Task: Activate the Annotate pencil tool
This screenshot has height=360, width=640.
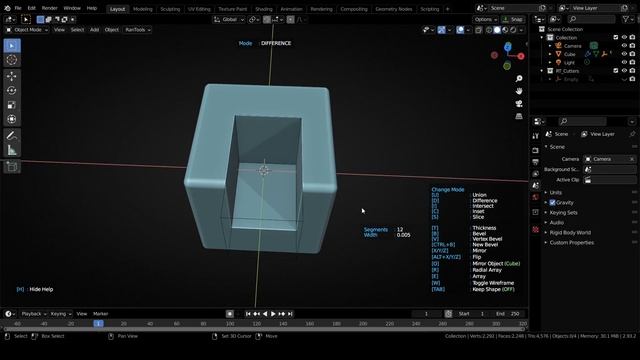Action: tap(11, 136)
